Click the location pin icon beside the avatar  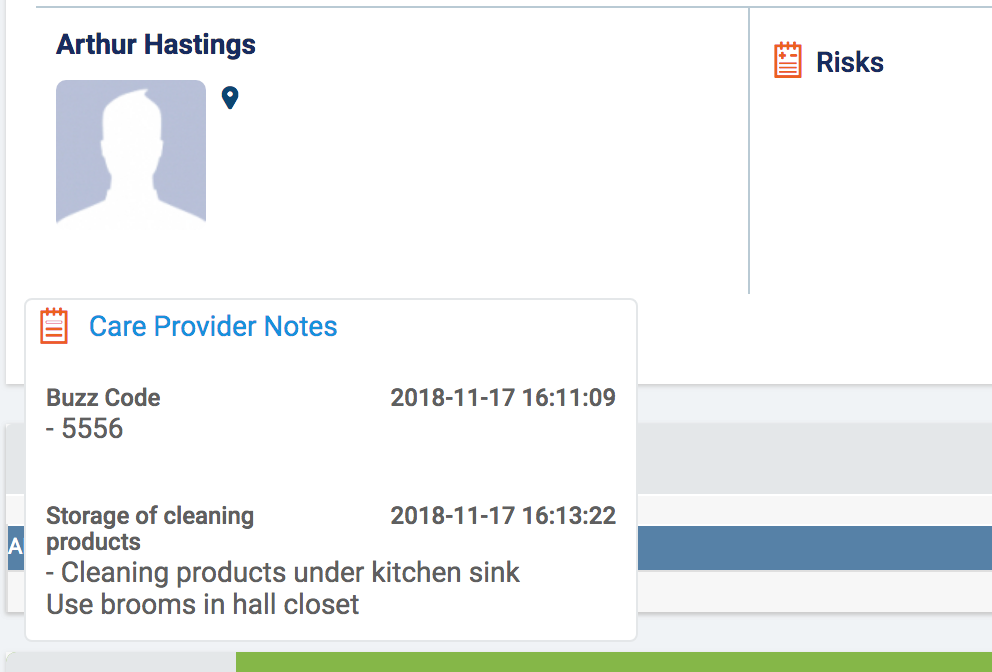[230, 98]
